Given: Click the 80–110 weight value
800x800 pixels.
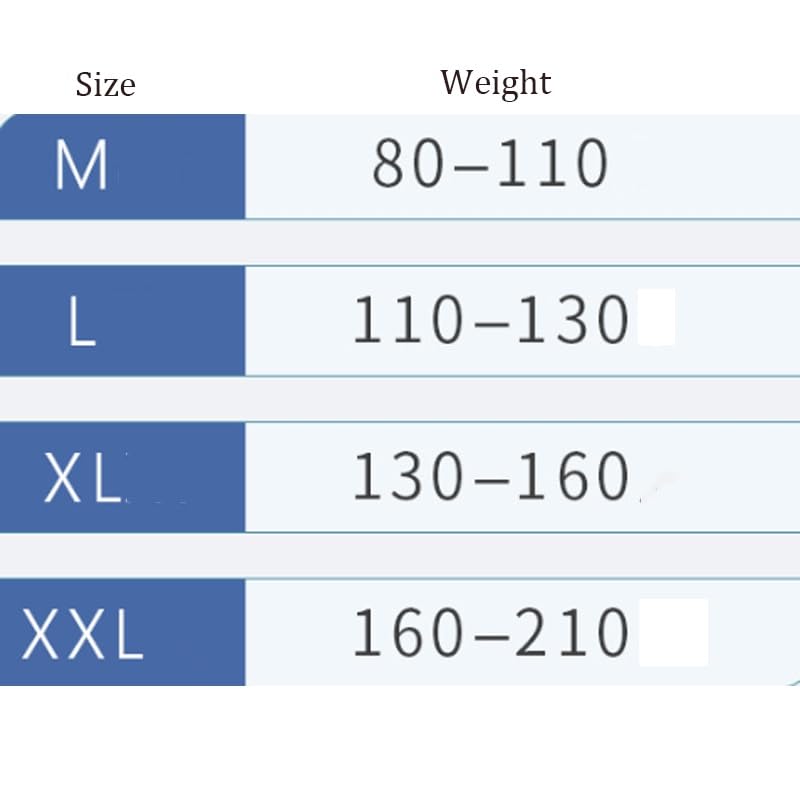Looking at the screenshot, I should point(490,163).
